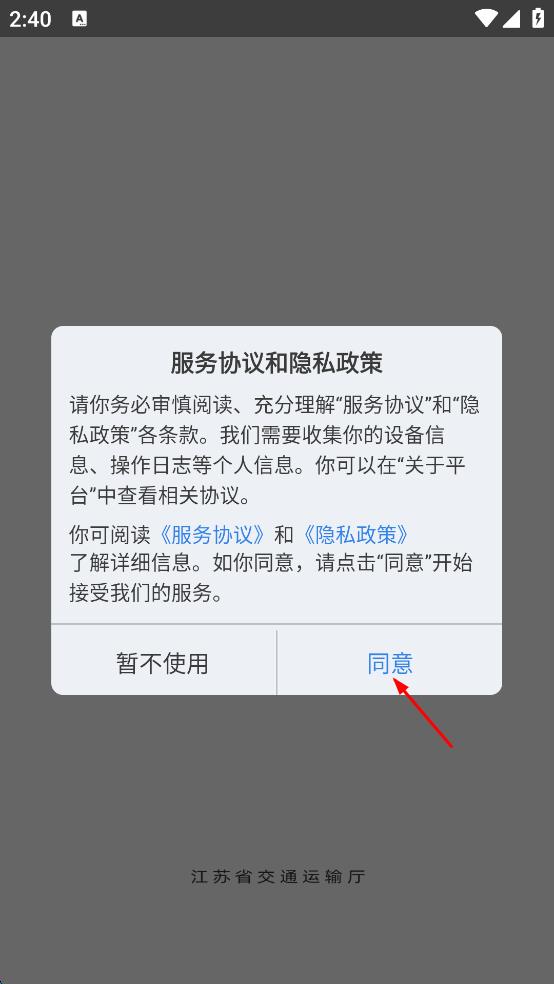Tap the 2:40 clock in status bar

pyautogui.click(x=30, y=19)
